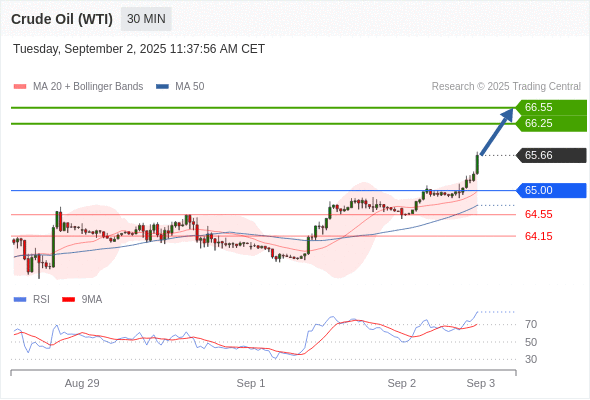Click the Crude Oil (WTI) title
Viewport: 590px width, 400px height.
click(x=62, y=19)
